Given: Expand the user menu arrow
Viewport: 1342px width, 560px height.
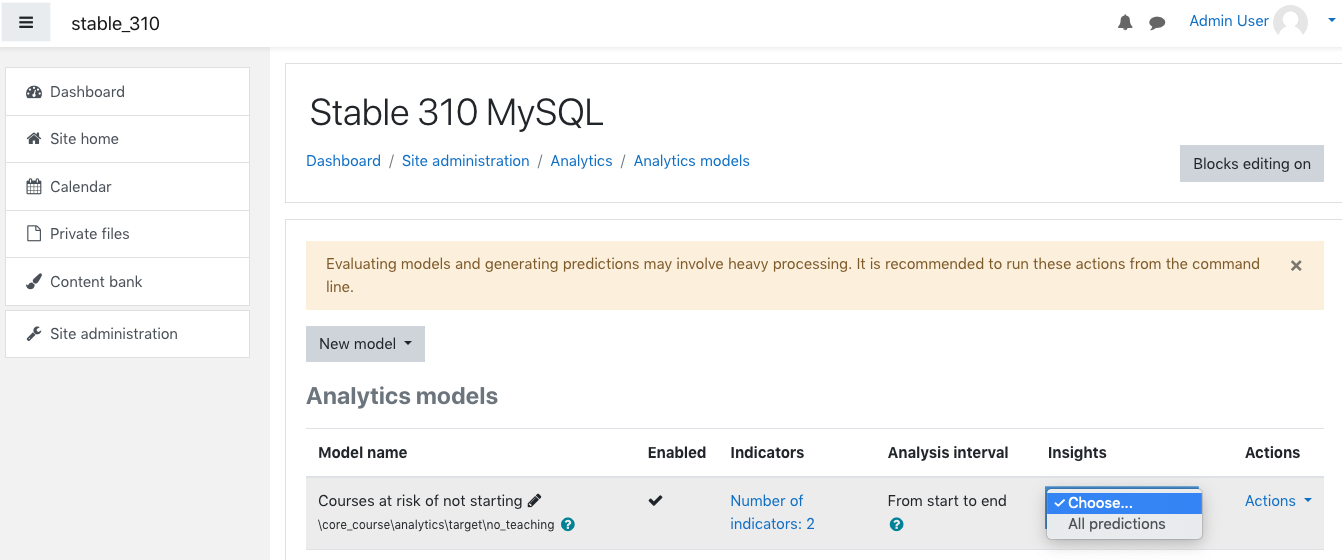Looking at the screenshot, I should [1331, 21].
